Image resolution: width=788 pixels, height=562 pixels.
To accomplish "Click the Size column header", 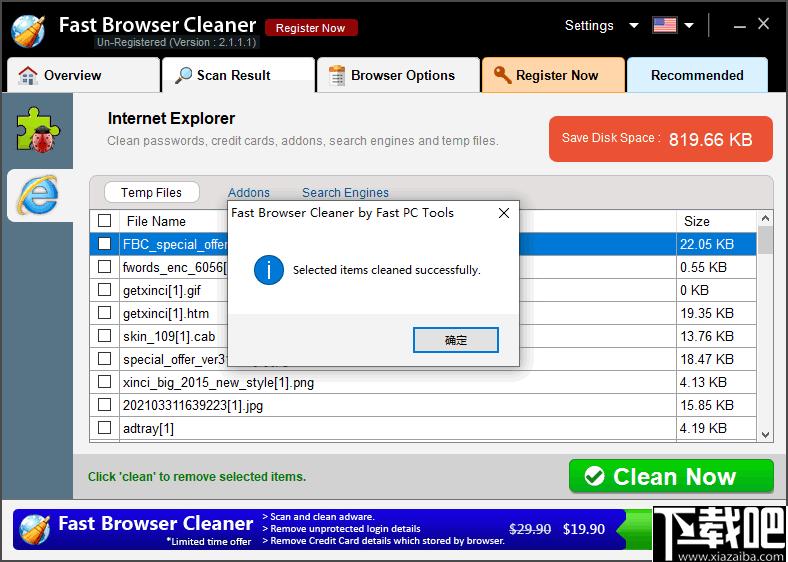I will pyautogui.click(x=697, y=221).
